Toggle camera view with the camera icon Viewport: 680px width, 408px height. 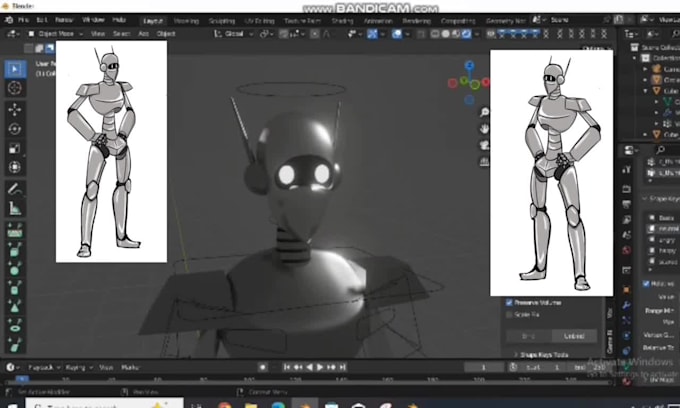click(484, 145)
